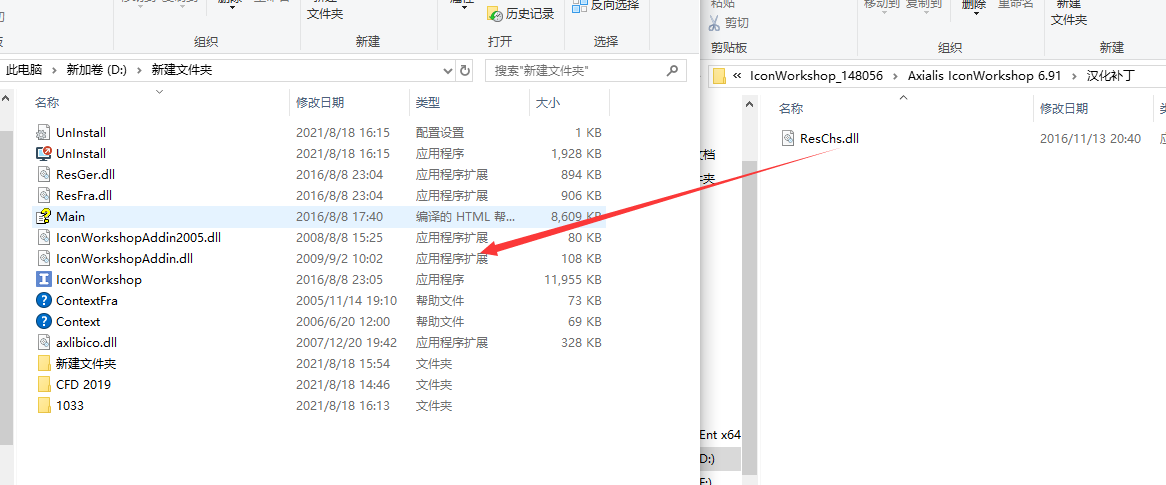Click the 894 KB size cell

pos(582,175)
